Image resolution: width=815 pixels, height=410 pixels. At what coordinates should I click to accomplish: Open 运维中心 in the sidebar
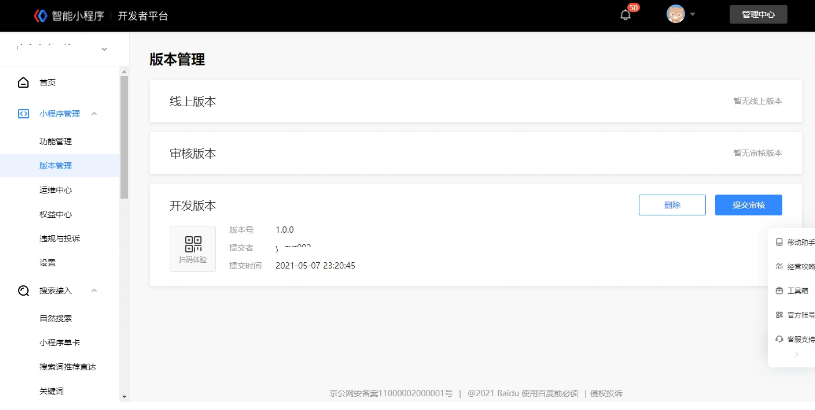pos(56,190)
